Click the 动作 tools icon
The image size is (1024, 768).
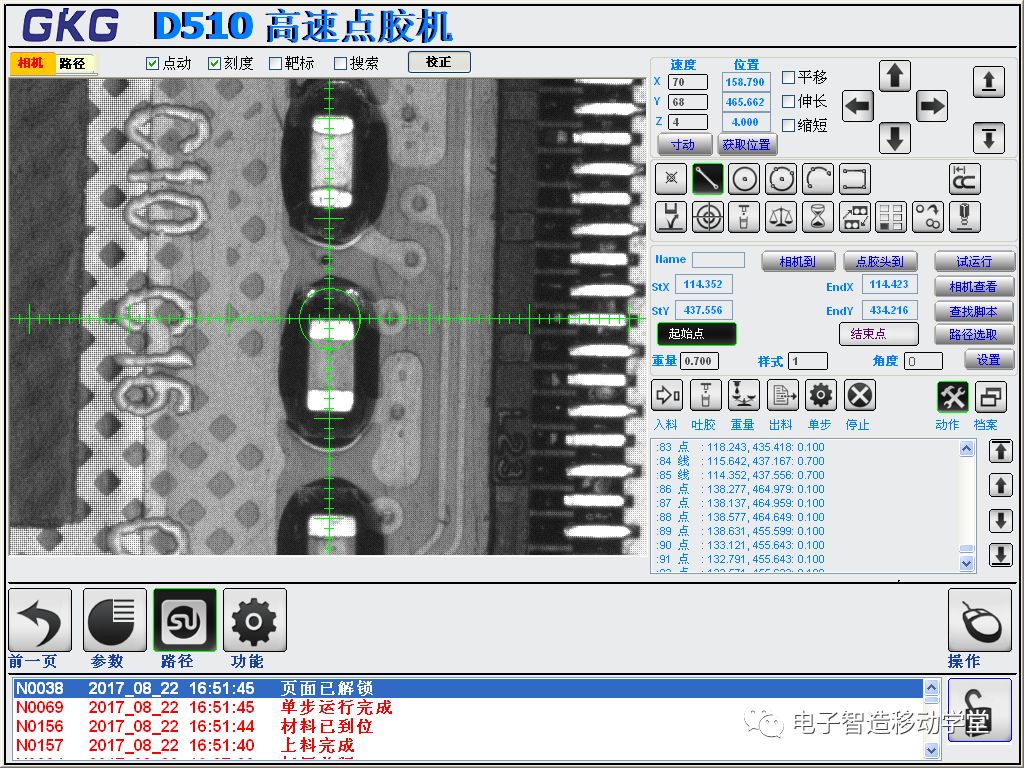click(953, 396)
